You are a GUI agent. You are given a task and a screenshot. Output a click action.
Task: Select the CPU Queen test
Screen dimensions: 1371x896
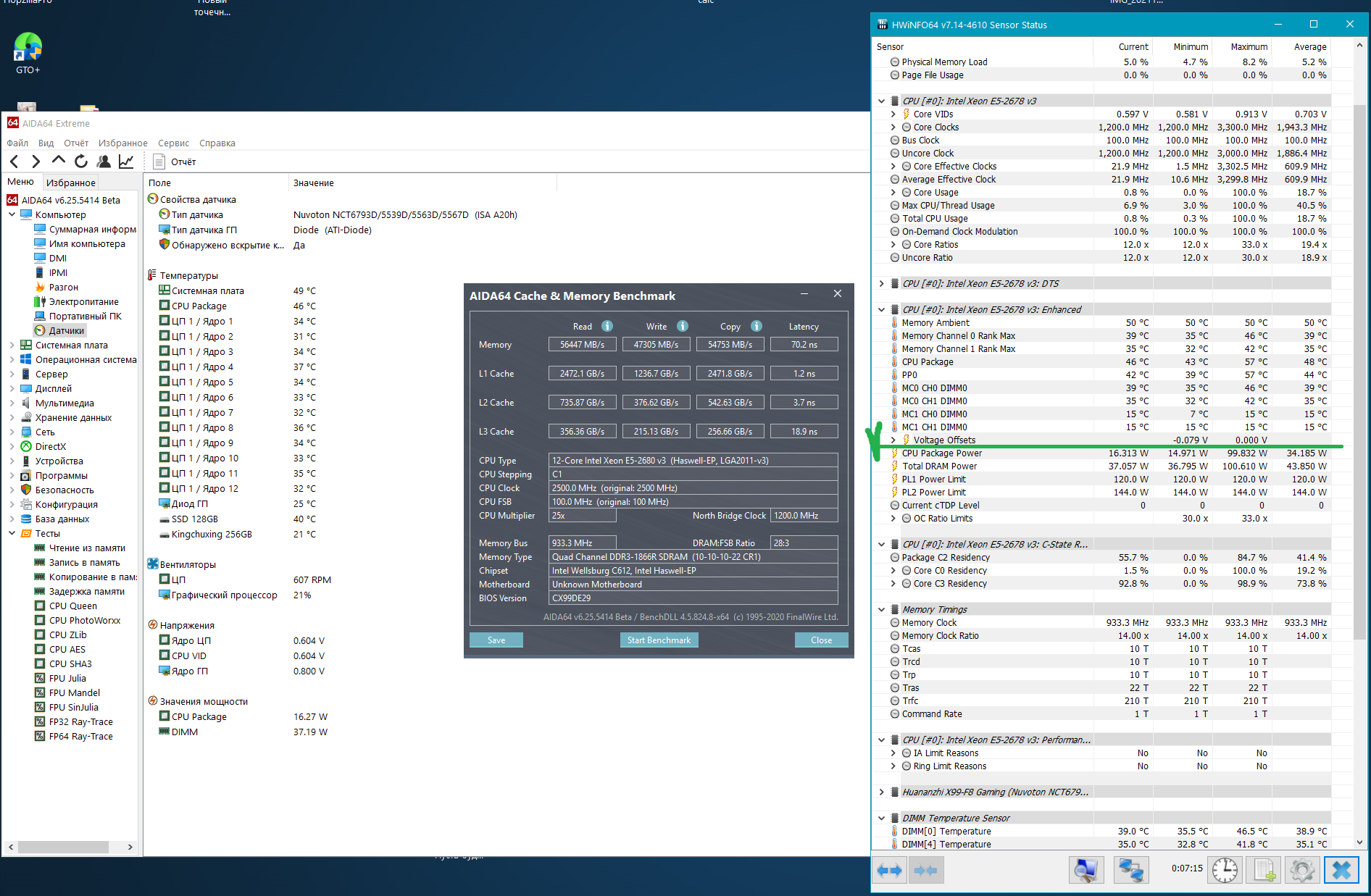[x=72, y=606]
